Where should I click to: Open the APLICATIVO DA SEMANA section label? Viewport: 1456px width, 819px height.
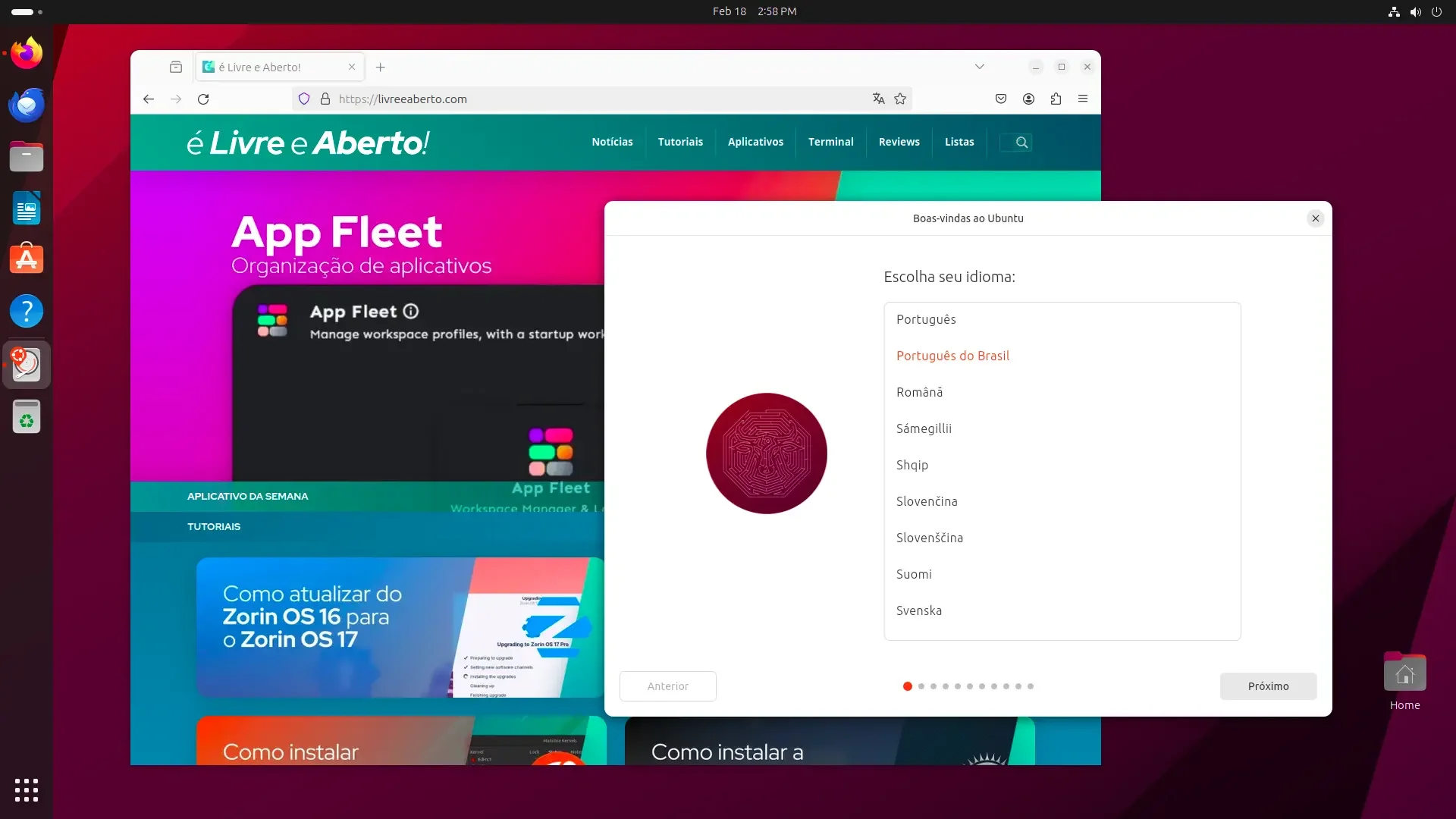point(247,496)
